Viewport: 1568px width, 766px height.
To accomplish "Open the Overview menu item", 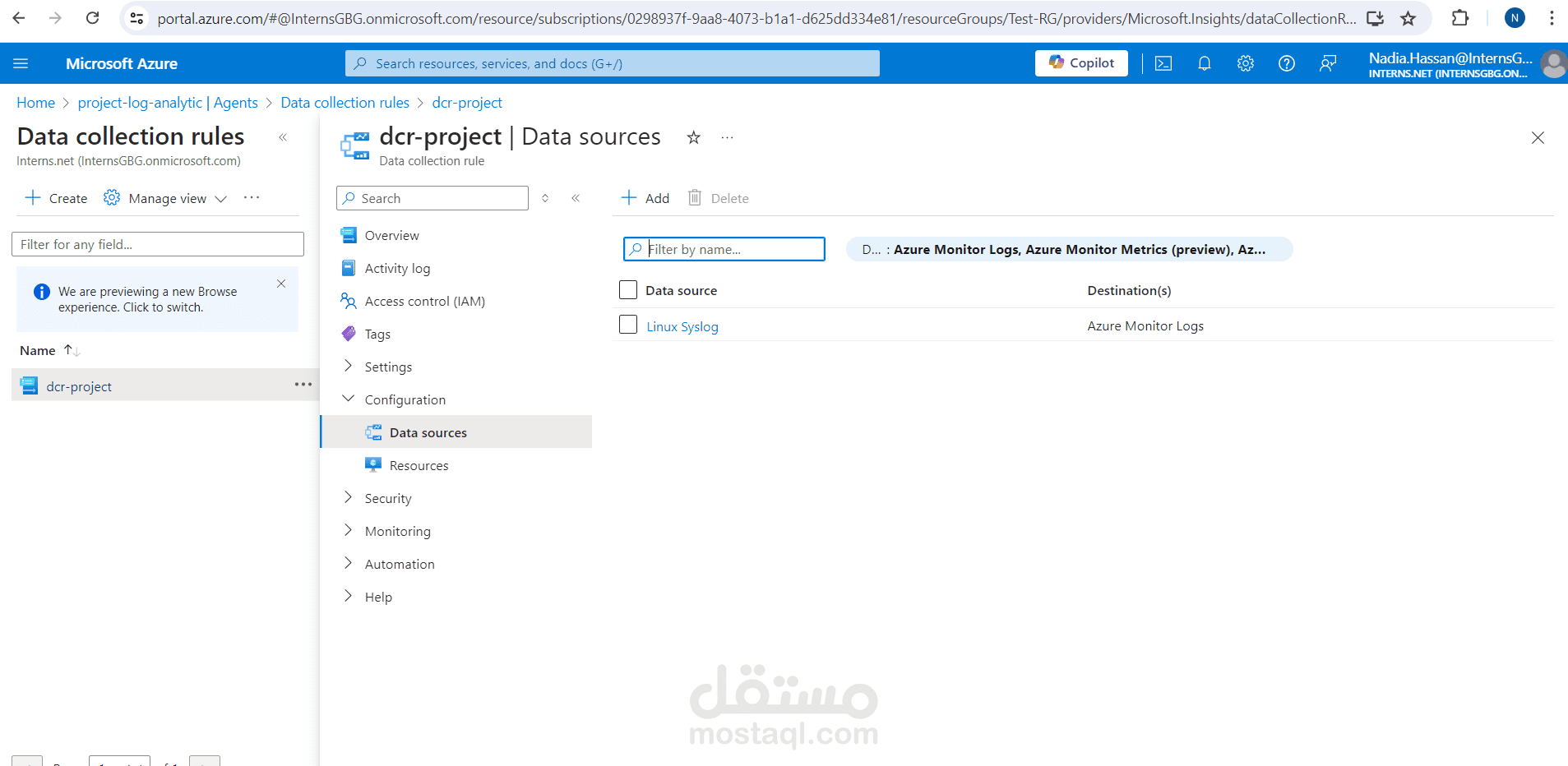I will [x=391, y=235].
